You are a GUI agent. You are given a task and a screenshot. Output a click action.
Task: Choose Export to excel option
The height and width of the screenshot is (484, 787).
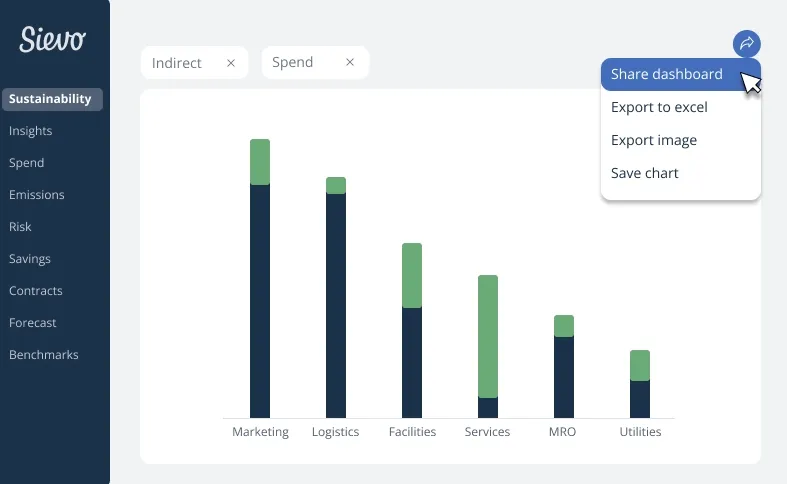[659, 107]
